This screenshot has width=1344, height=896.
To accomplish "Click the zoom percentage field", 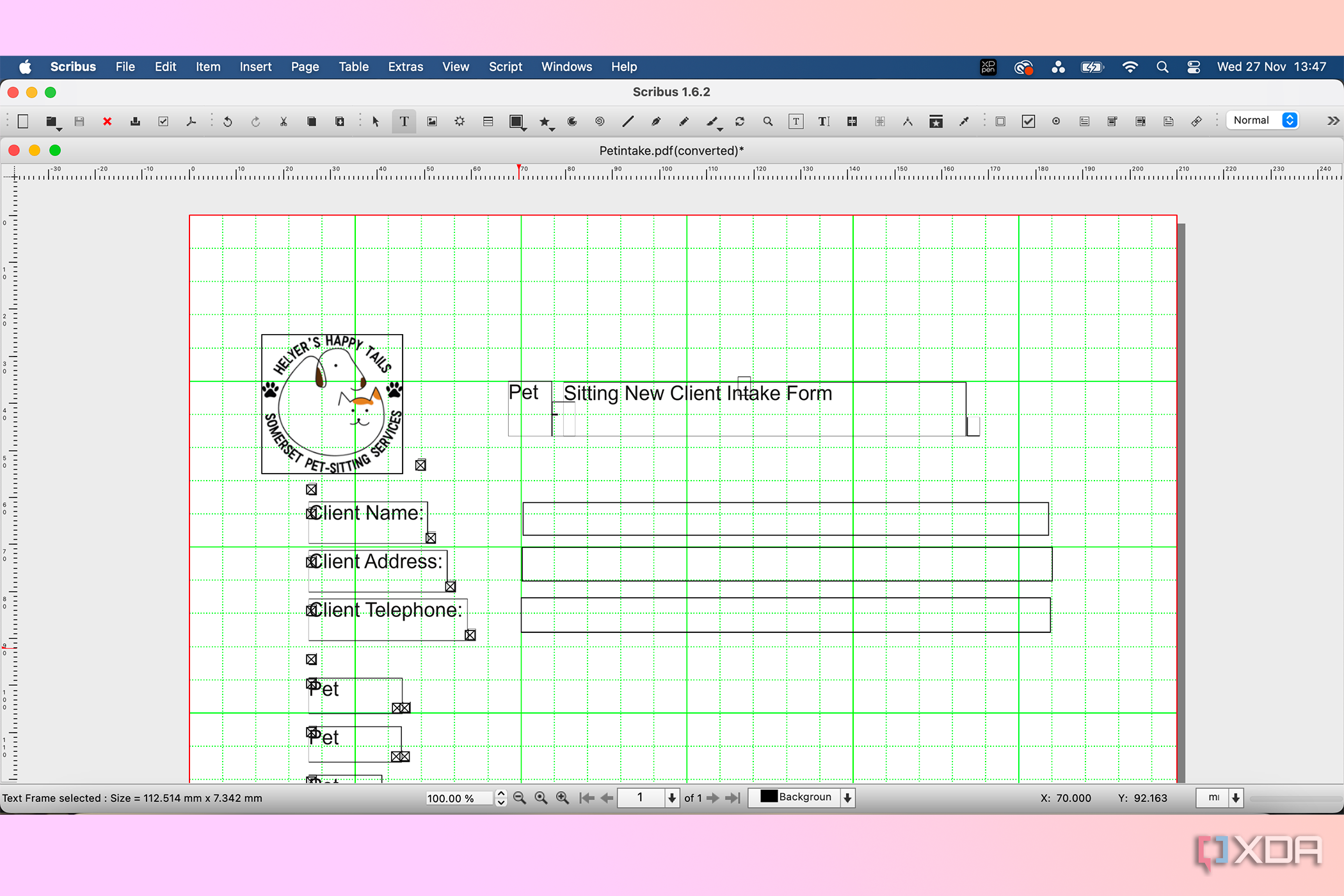I will (460, 798).
